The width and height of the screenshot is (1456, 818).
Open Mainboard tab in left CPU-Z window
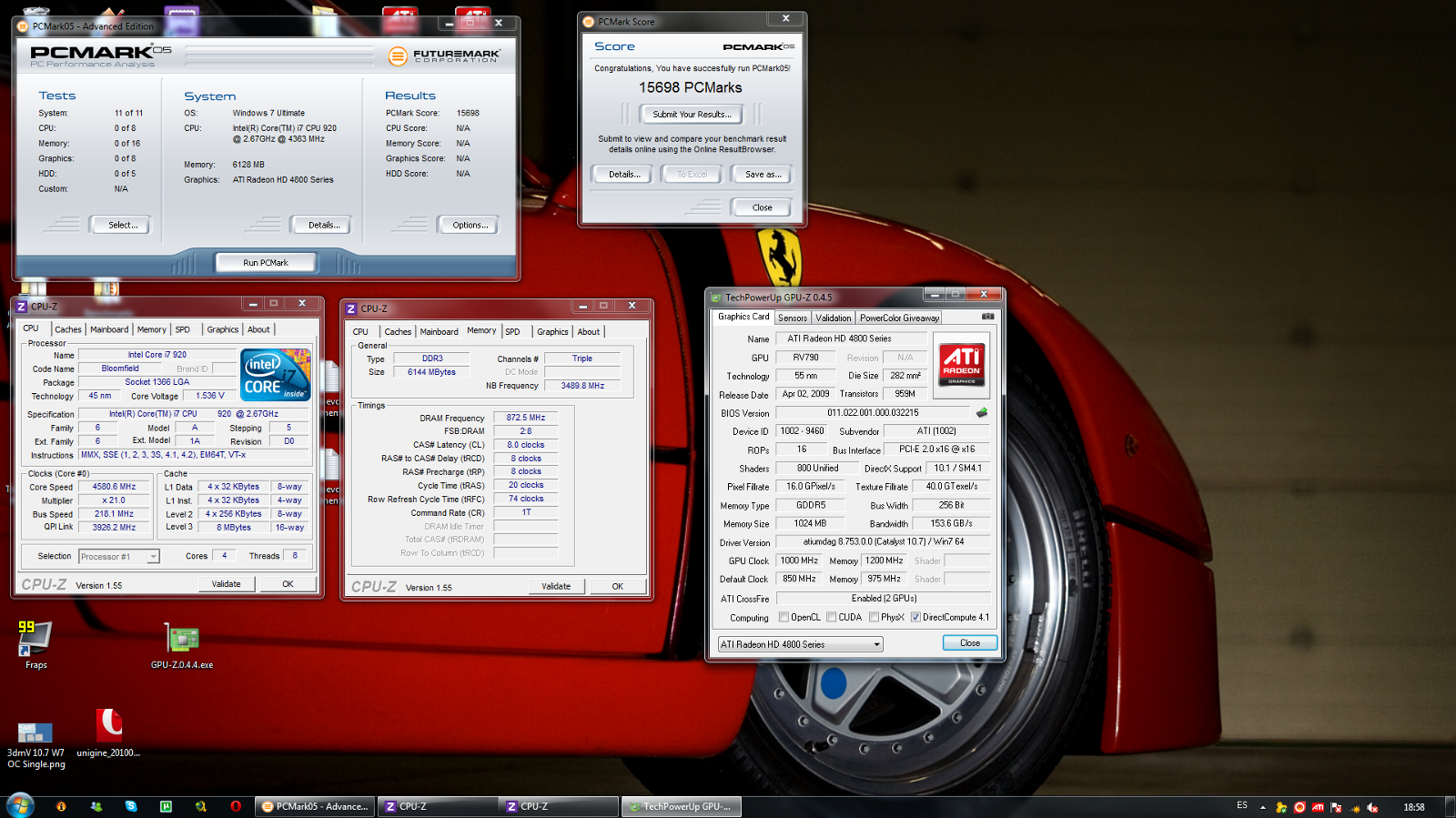click(109, 329)
